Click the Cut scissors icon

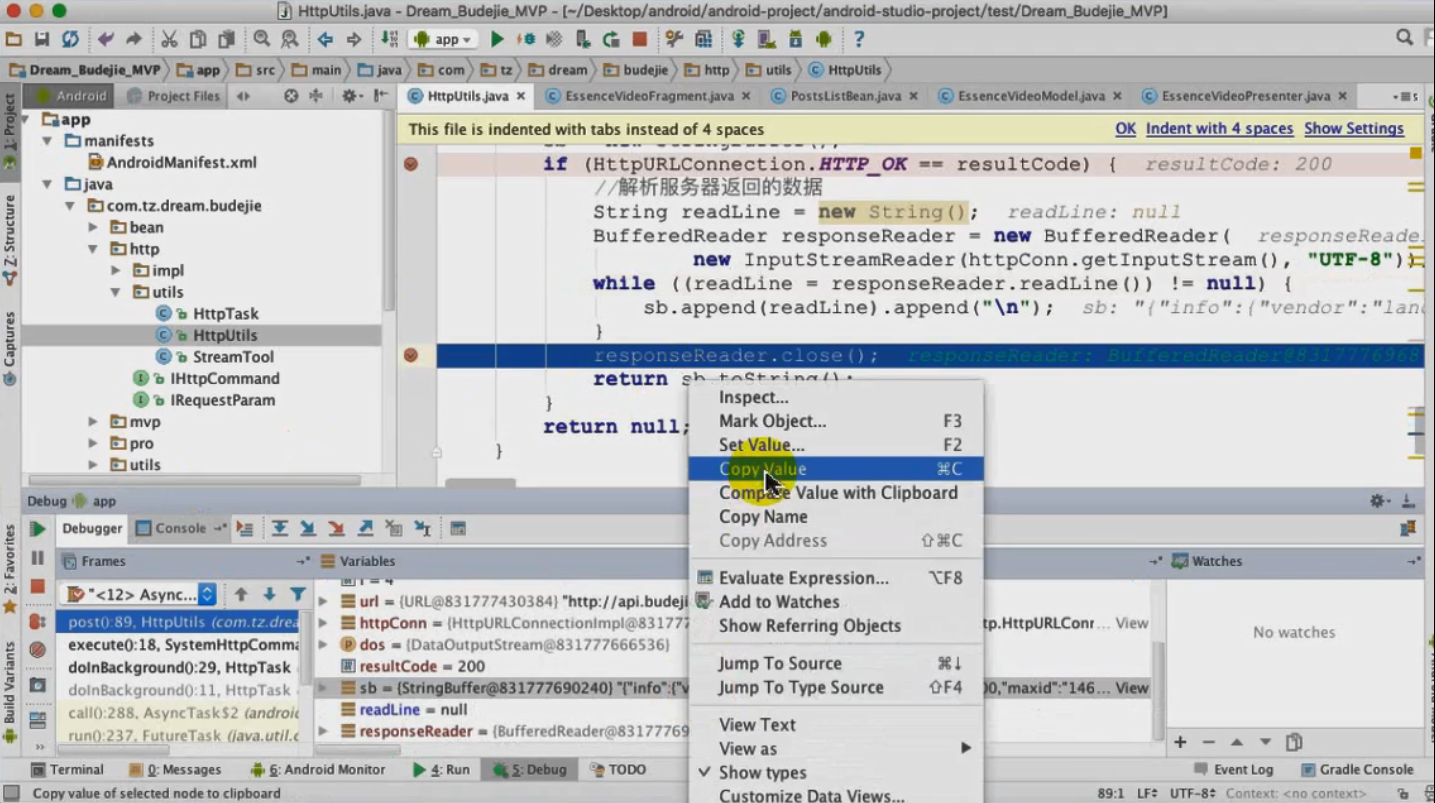169,39
